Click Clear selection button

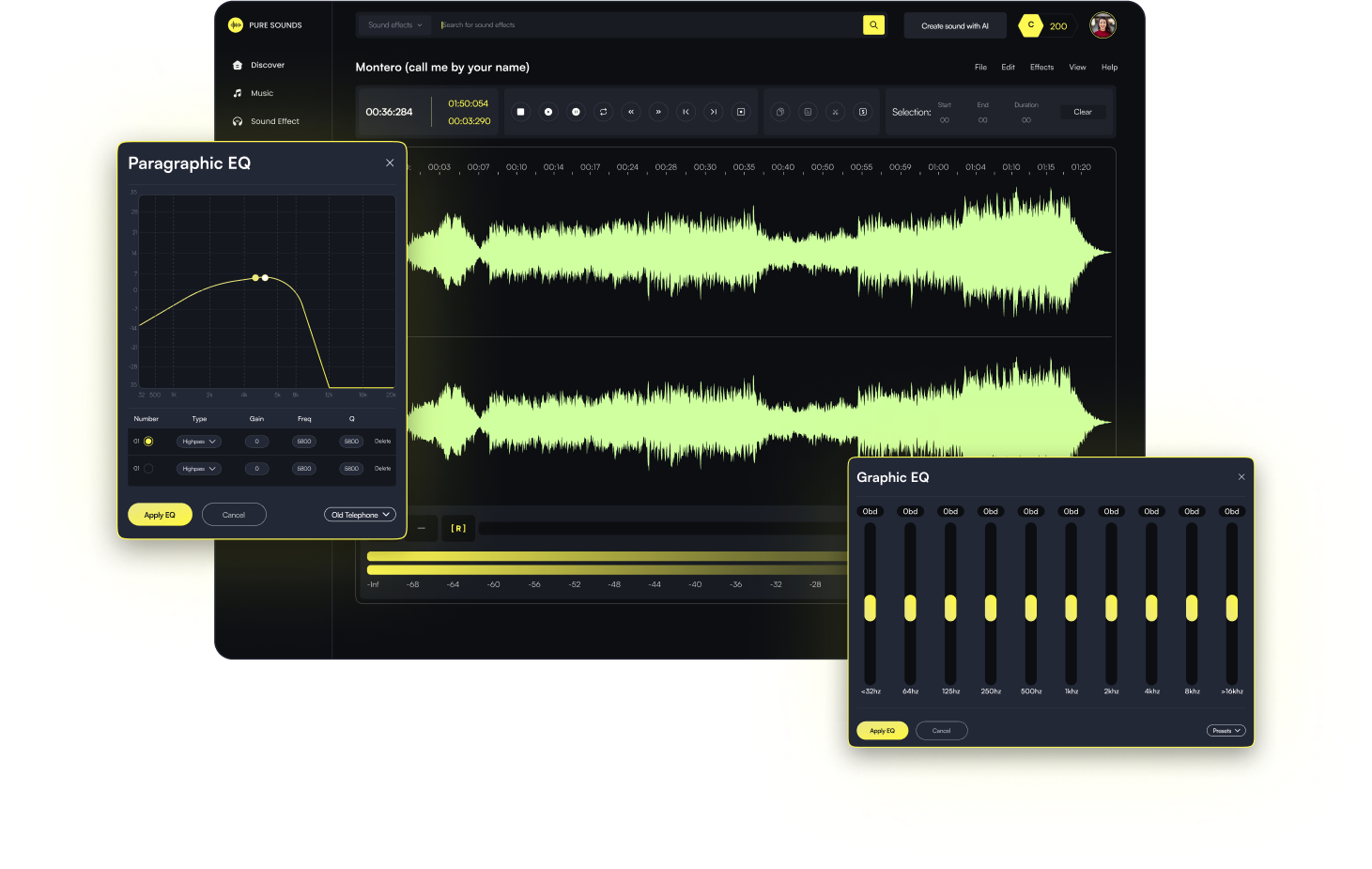pos(1083,112)
